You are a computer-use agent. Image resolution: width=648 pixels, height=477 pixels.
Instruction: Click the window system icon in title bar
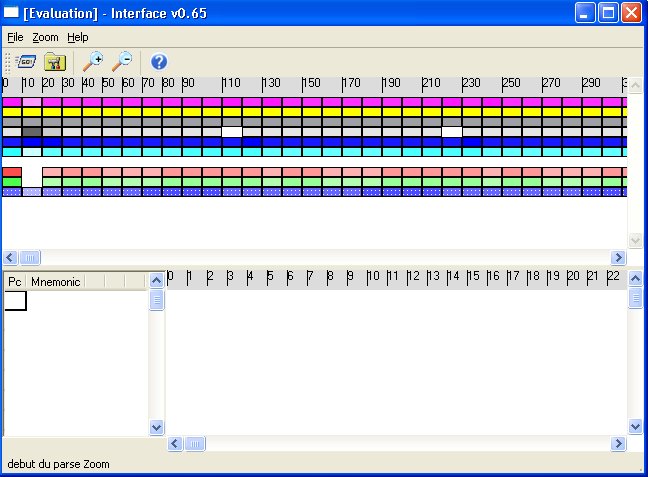pyautogui.click(x=11, y=12)
